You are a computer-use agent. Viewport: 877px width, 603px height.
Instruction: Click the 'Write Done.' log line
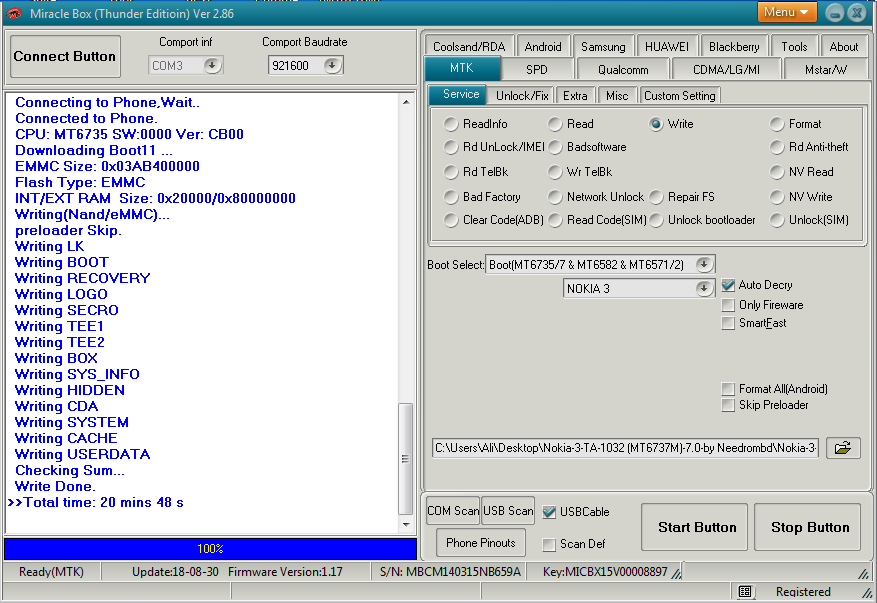coord(55,486)
